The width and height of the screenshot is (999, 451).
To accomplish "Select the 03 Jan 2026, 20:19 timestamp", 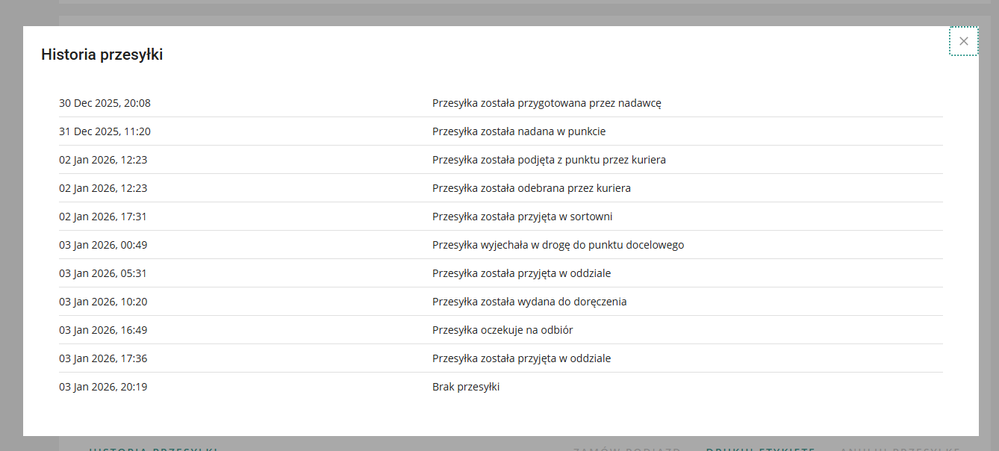I will [105, 386].
